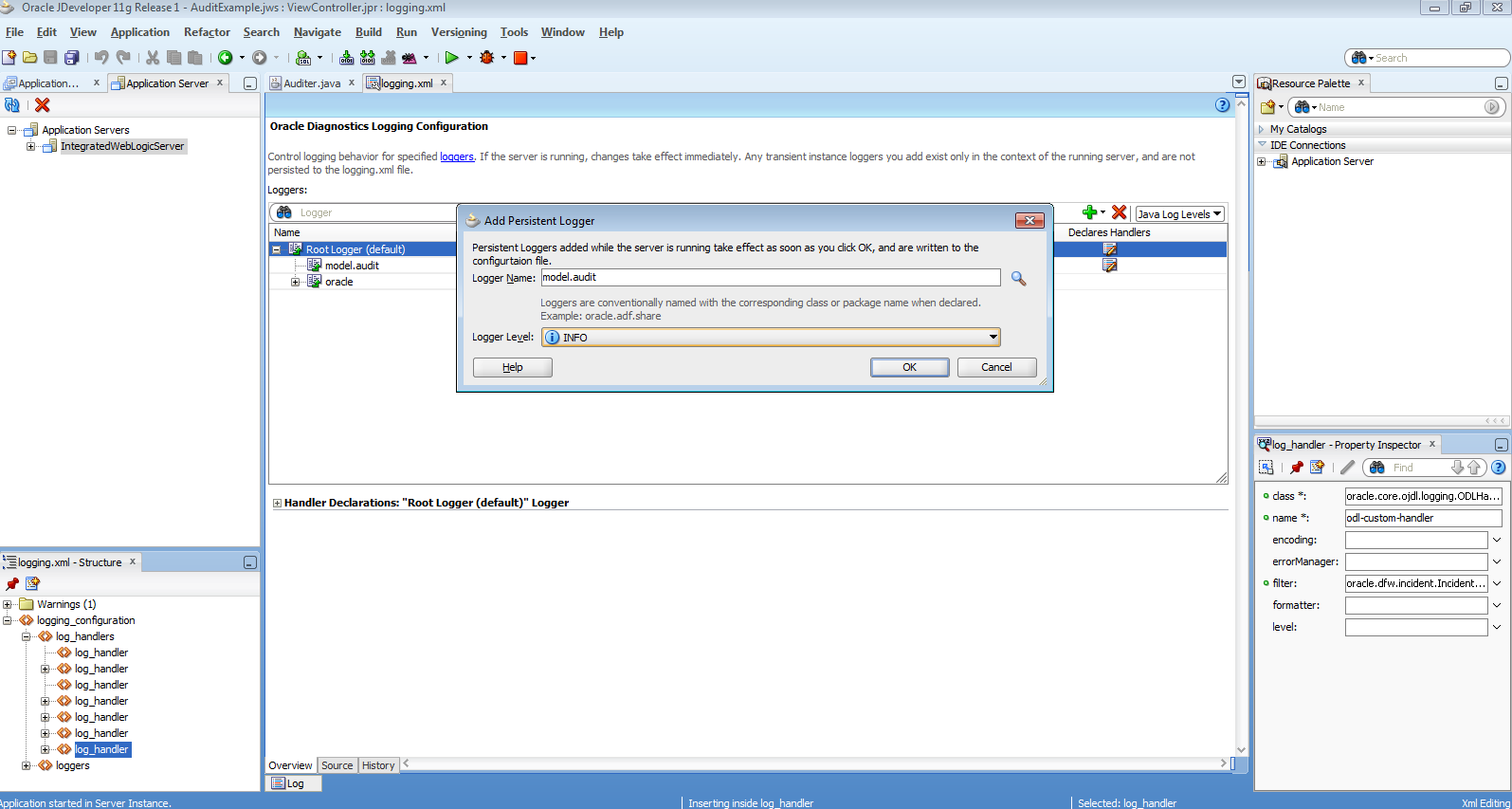Expand the oracle logger node

(296, 282)
